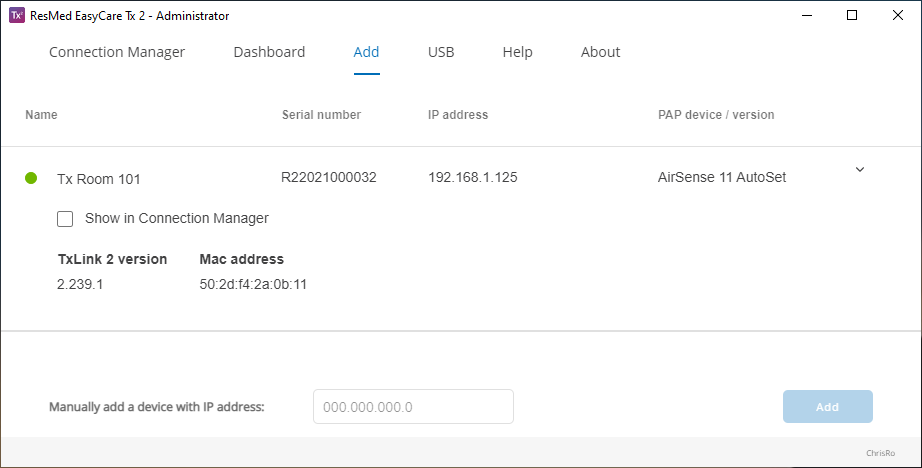The image size is (922, 468).
Task: Click IP address 192.168.1.125
Action: (x=473, y=178)
